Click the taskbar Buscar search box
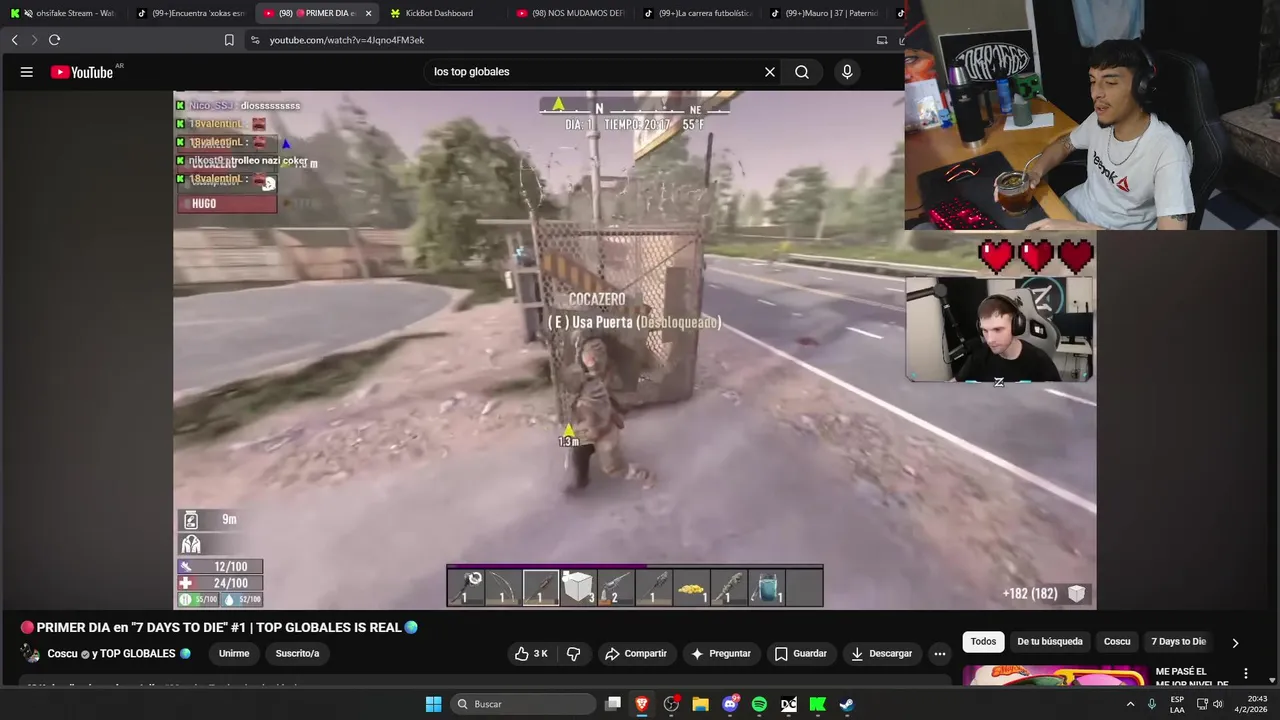This screenshot has width=1280, height=720. [523, 704]
